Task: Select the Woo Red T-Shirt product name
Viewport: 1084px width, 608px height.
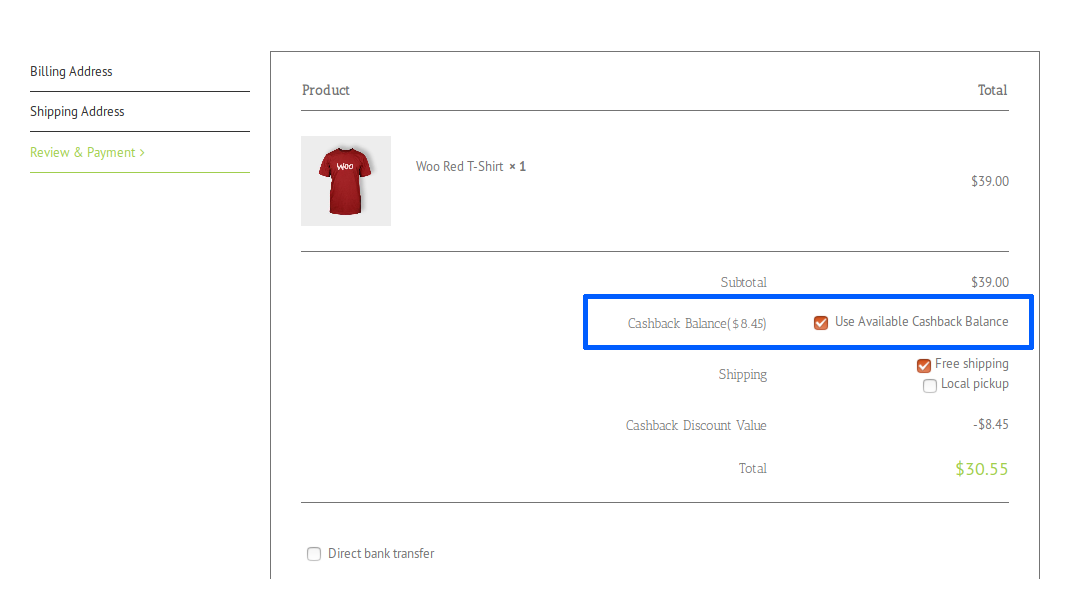Action: pyautogui.click(x=459, y=166)
